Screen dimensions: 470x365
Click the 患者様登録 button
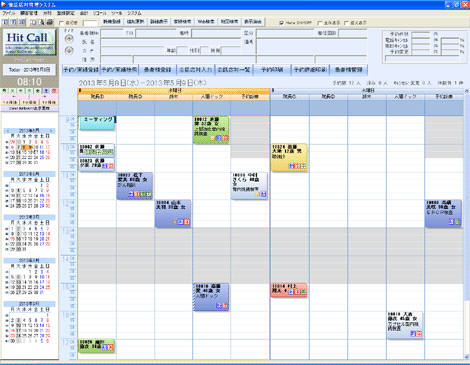click(x=157, y=70)
